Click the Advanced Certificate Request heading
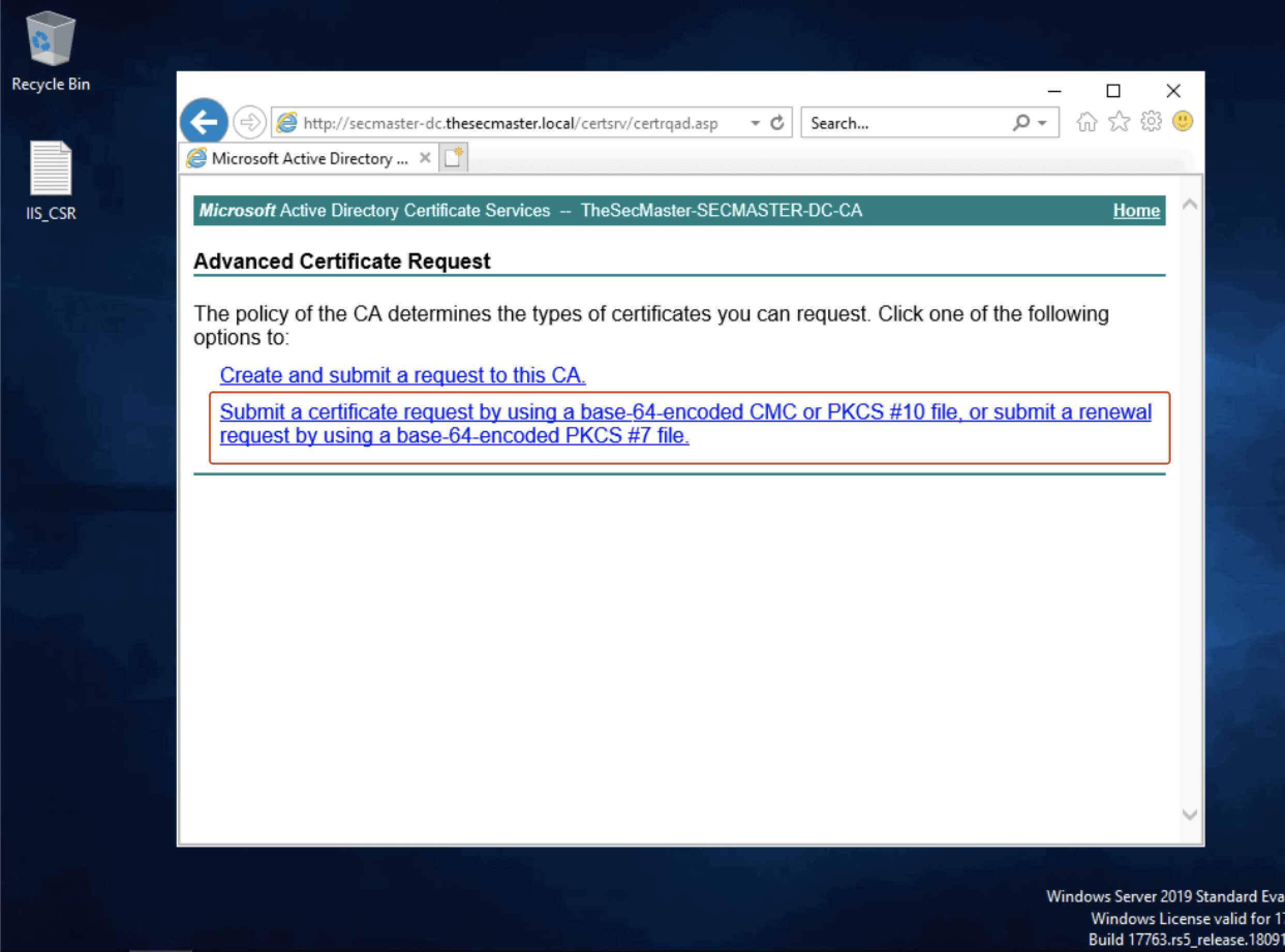This screenshot has height=952, width=1285. 342,261
